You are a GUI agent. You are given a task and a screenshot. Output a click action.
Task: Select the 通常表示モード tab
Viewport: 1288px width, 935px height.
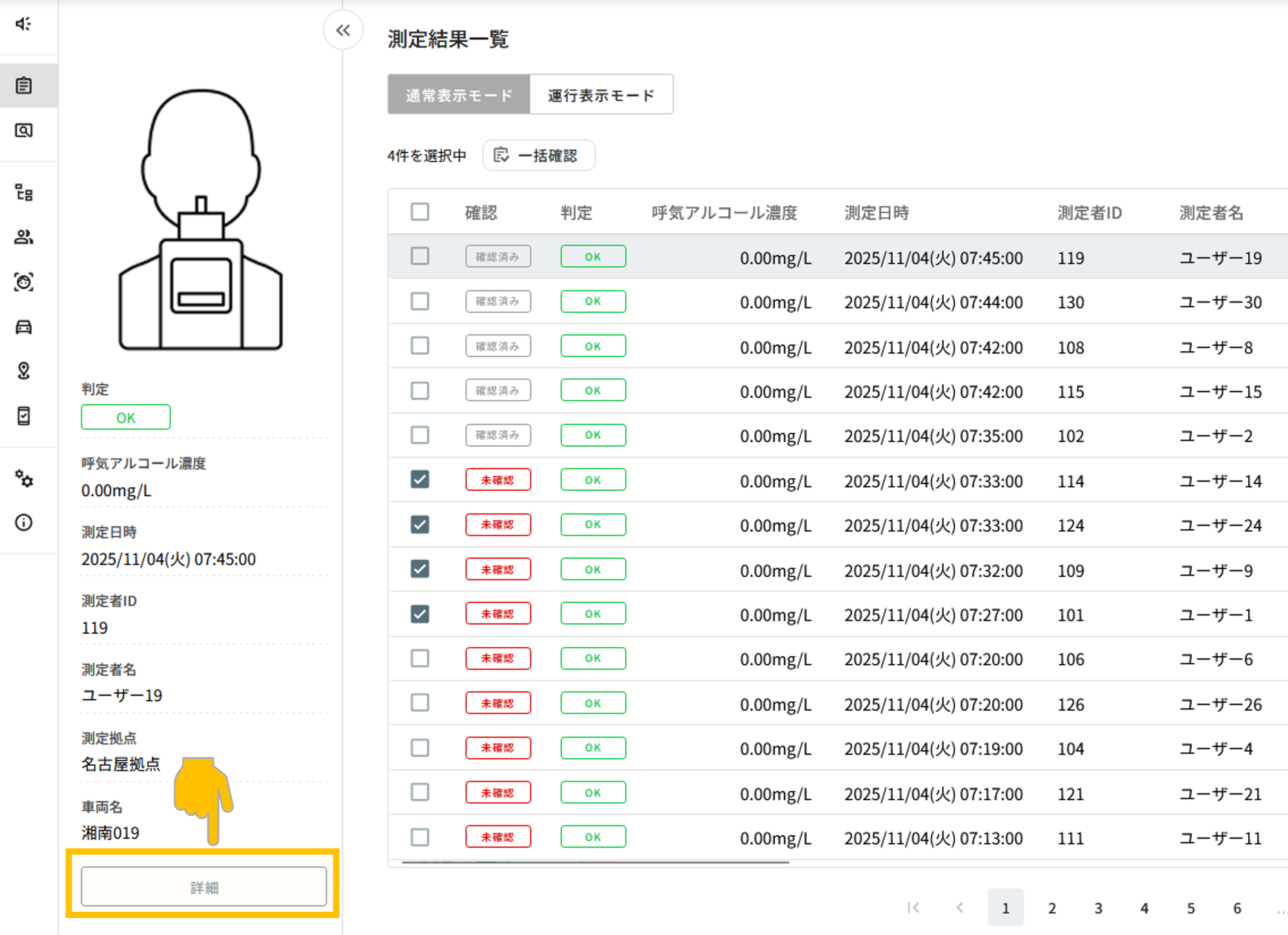(x=459, y=95)
